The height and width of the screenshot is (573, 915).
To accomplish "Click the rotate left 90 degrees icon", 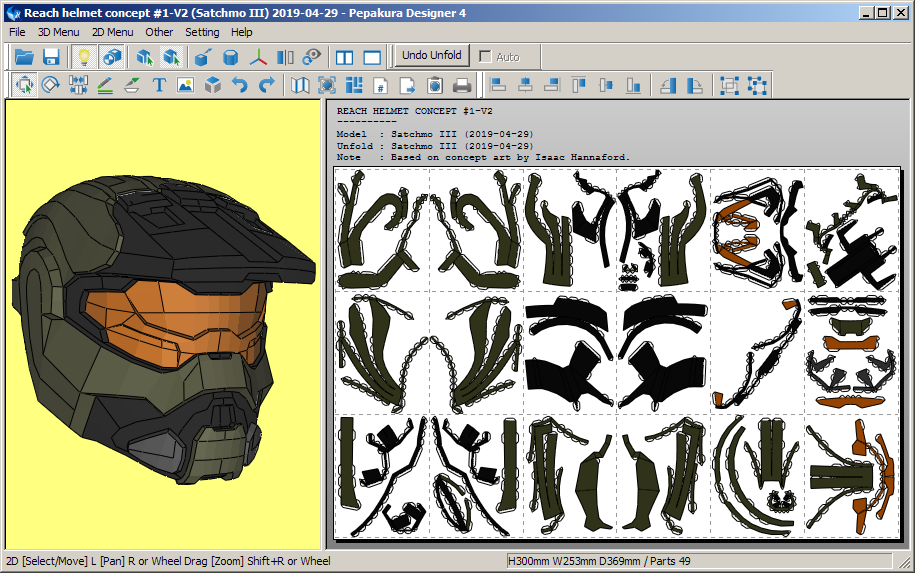I will pos(668,85).
